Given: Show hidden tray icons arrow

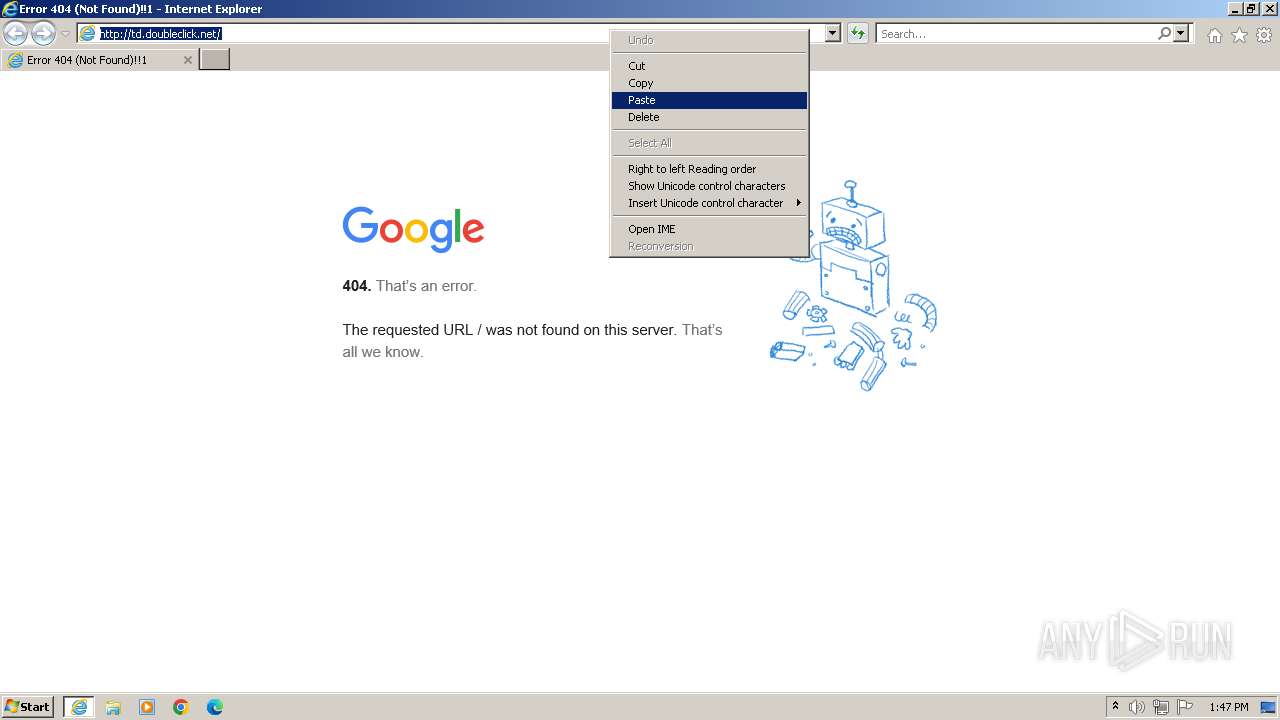Looking at the screenshot, I should click(1115, 707).
